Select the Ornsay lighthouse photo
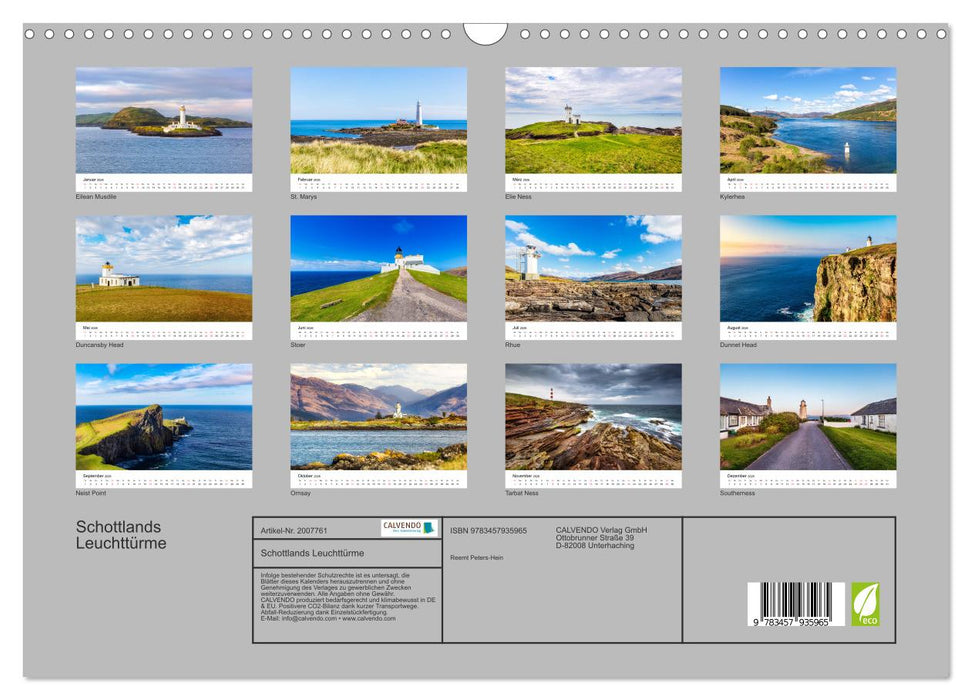This screenshot has width=971, height=700. tap(378, 417)
